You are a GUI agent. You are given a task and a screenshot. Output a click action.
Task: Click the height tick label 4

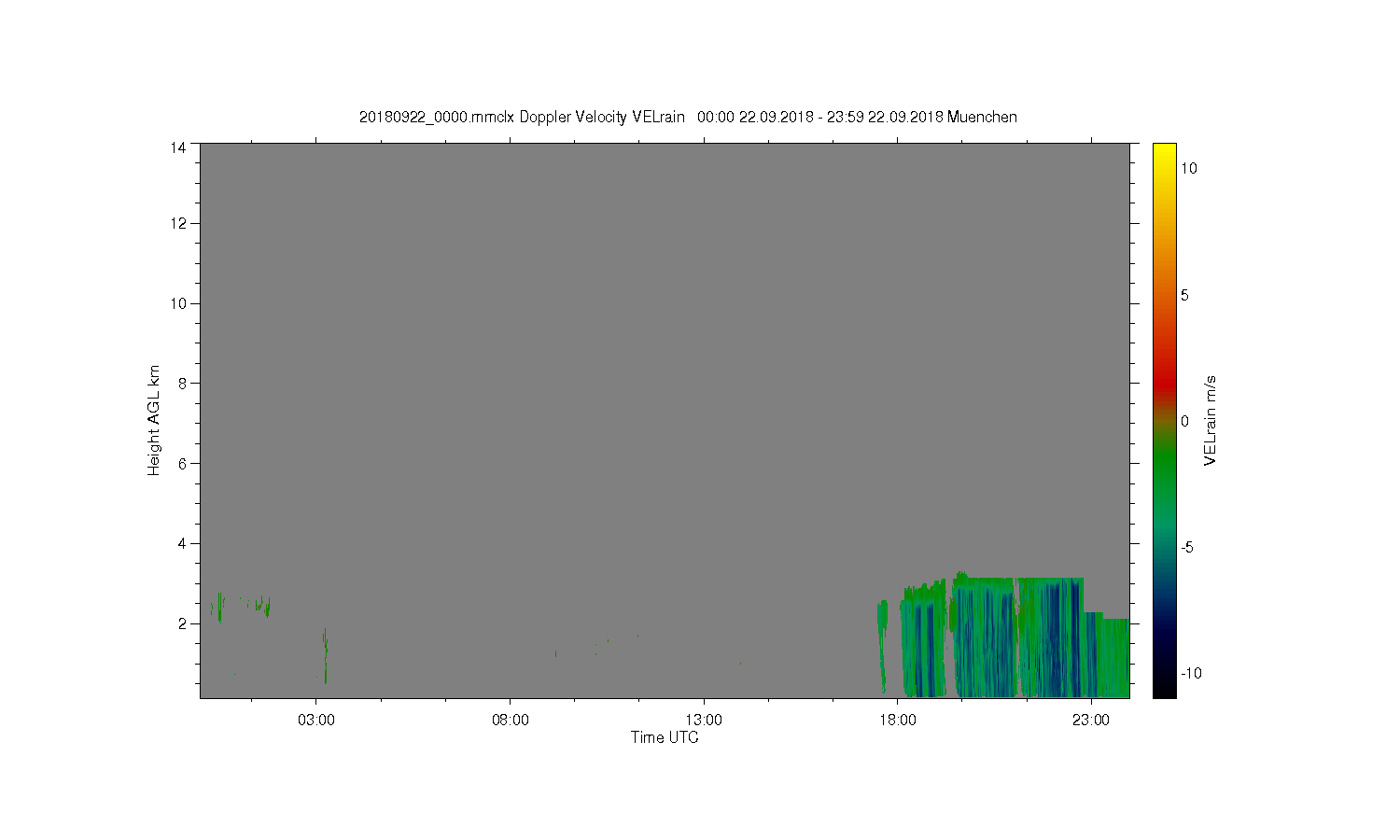coord(183,543)
